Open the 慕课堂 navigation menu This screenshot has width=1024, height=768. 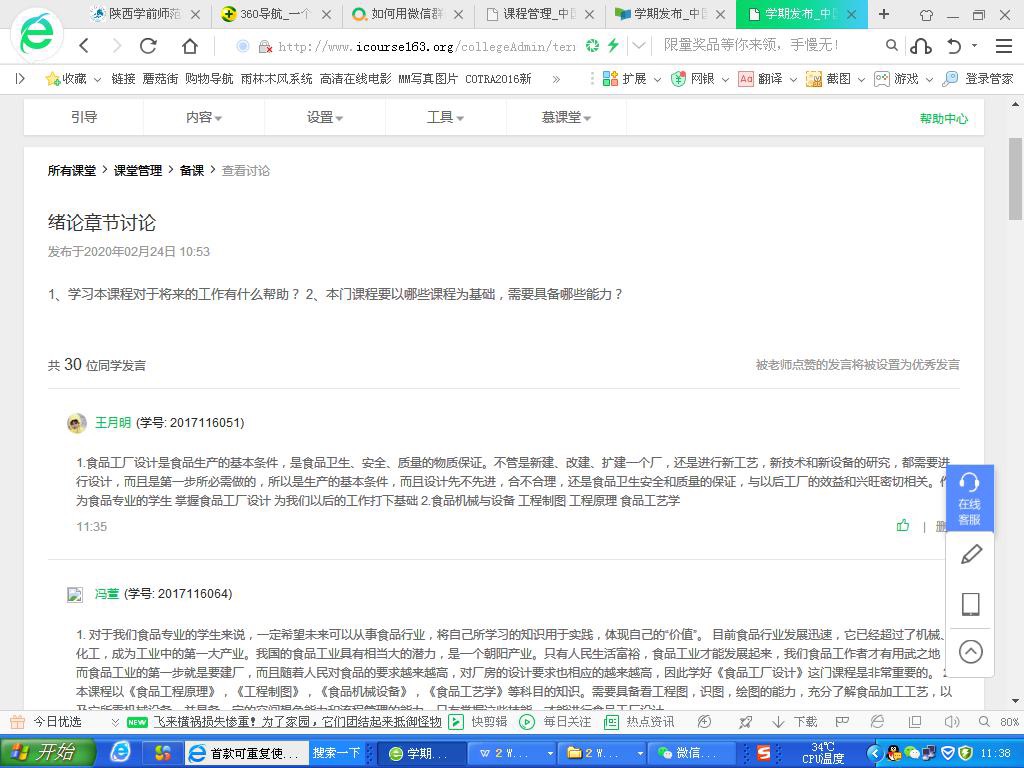coord(566,118)
